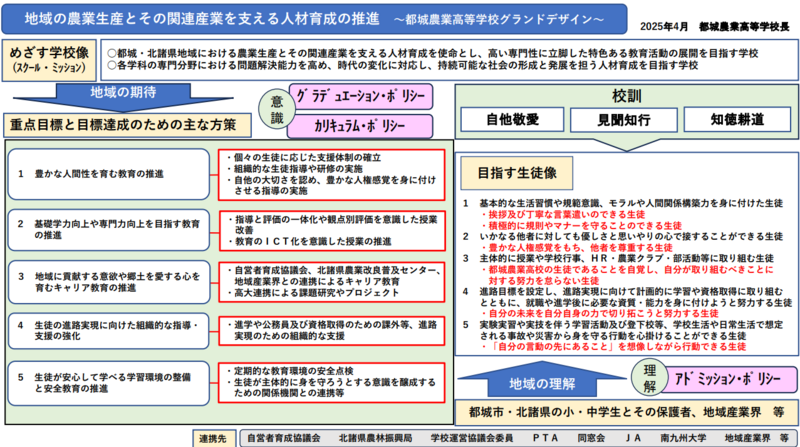Image resolution: width=800 pixels, height=447 pixels.
Task: Click the 意識 arrow shape
Action: pyautogui.click(x=276, y=109)
